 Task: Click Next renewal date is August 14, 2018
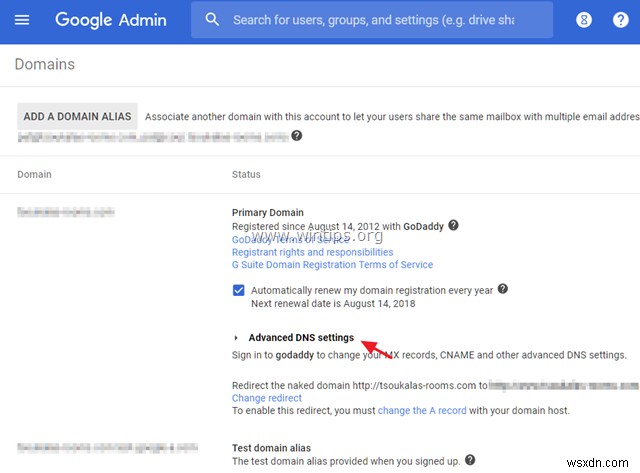coord(333,304)
